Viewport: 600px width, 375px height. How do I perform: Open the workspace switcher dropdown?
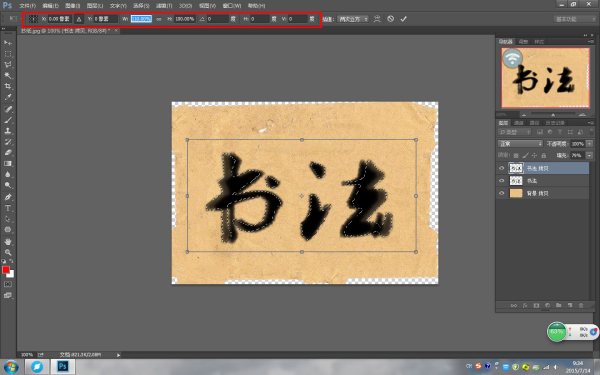pyautogui.click(x=575, y=19)
